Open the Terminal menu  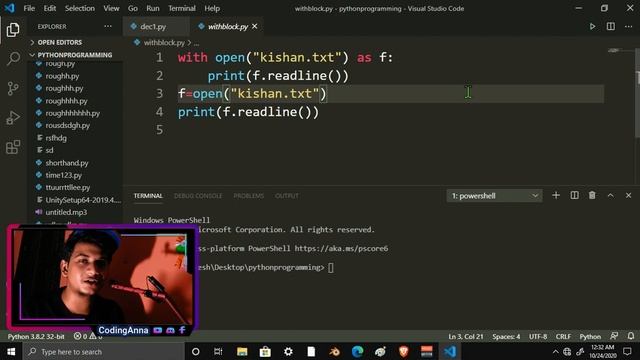(182, 8)
